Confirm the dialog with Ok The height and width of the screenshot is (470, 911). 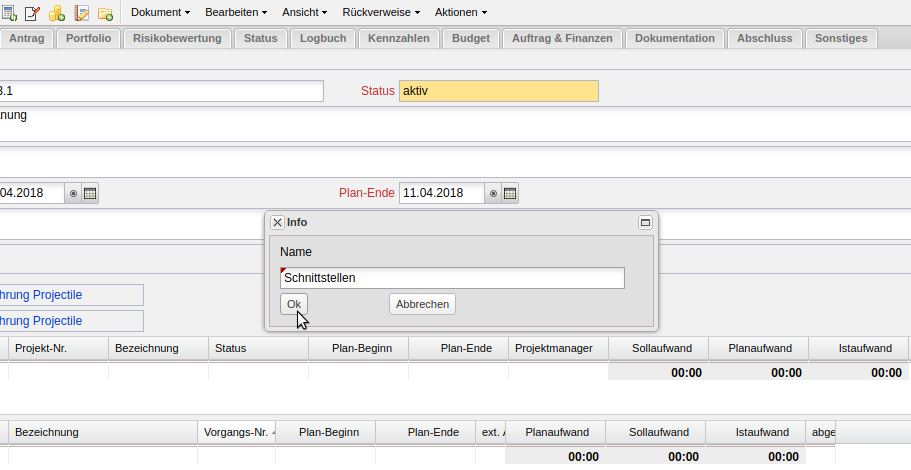point(294,304)
